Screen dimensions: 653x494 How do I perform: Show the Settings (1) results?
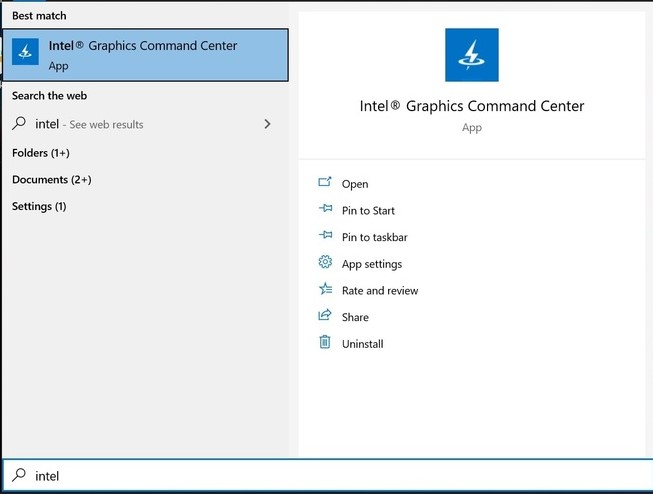[x=39, y=206]
